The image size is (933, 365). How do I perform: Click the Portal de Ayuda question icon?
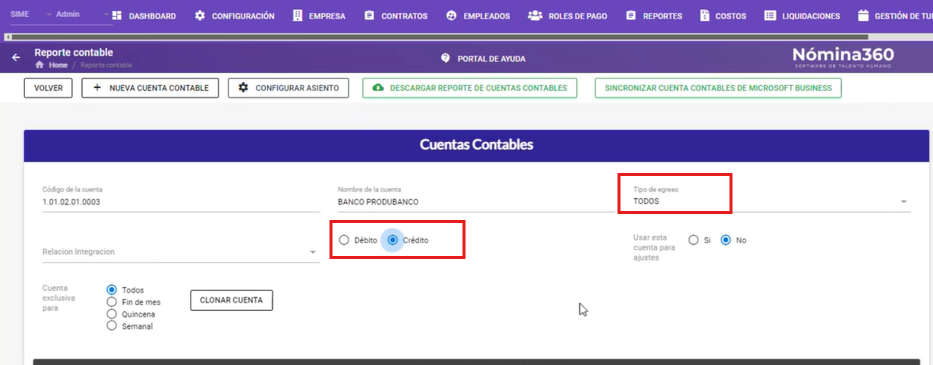(x=445, y=58)
